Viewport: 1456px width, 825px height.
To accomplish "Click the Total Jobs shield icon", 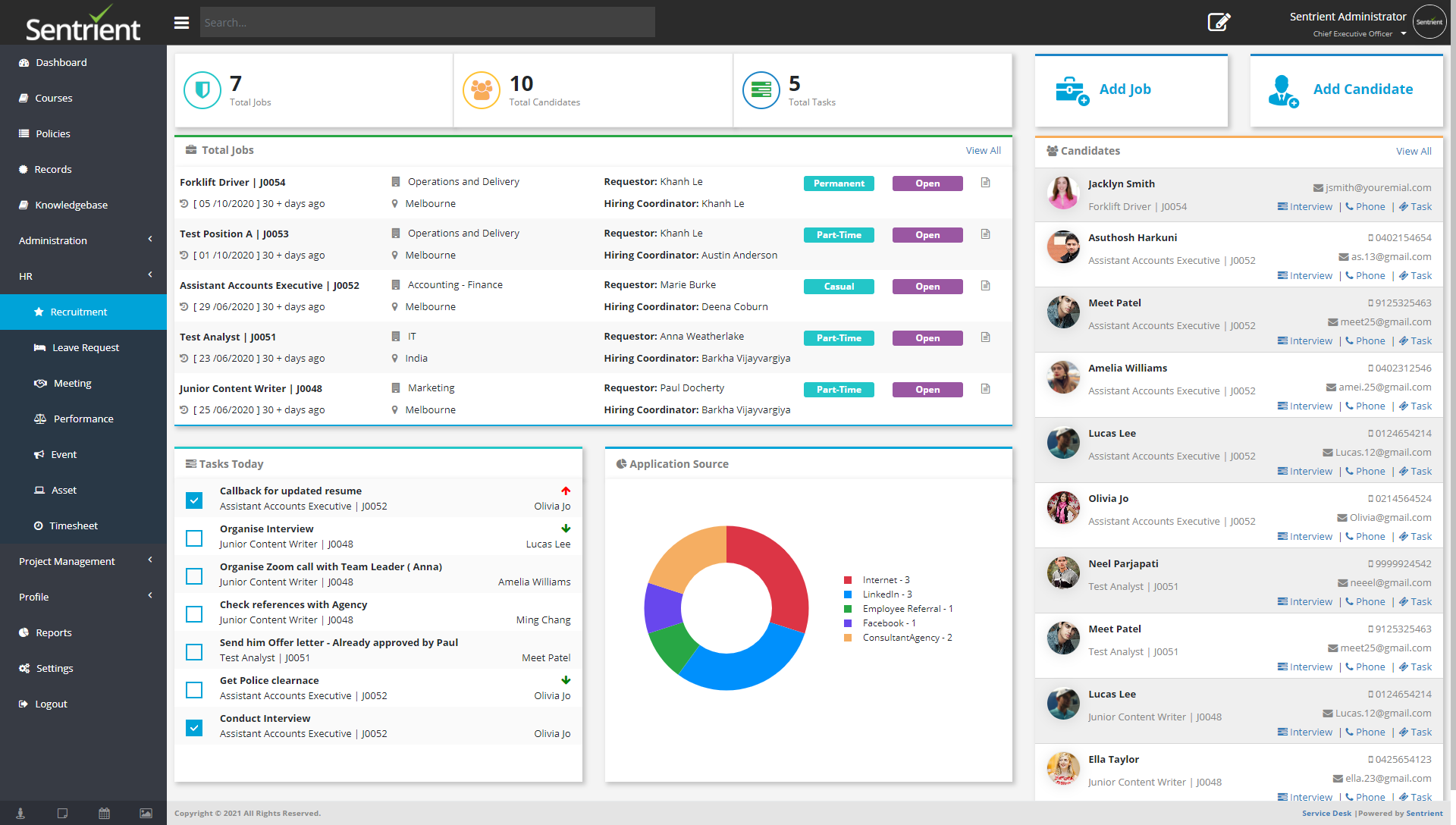I will tap(202, 90).
